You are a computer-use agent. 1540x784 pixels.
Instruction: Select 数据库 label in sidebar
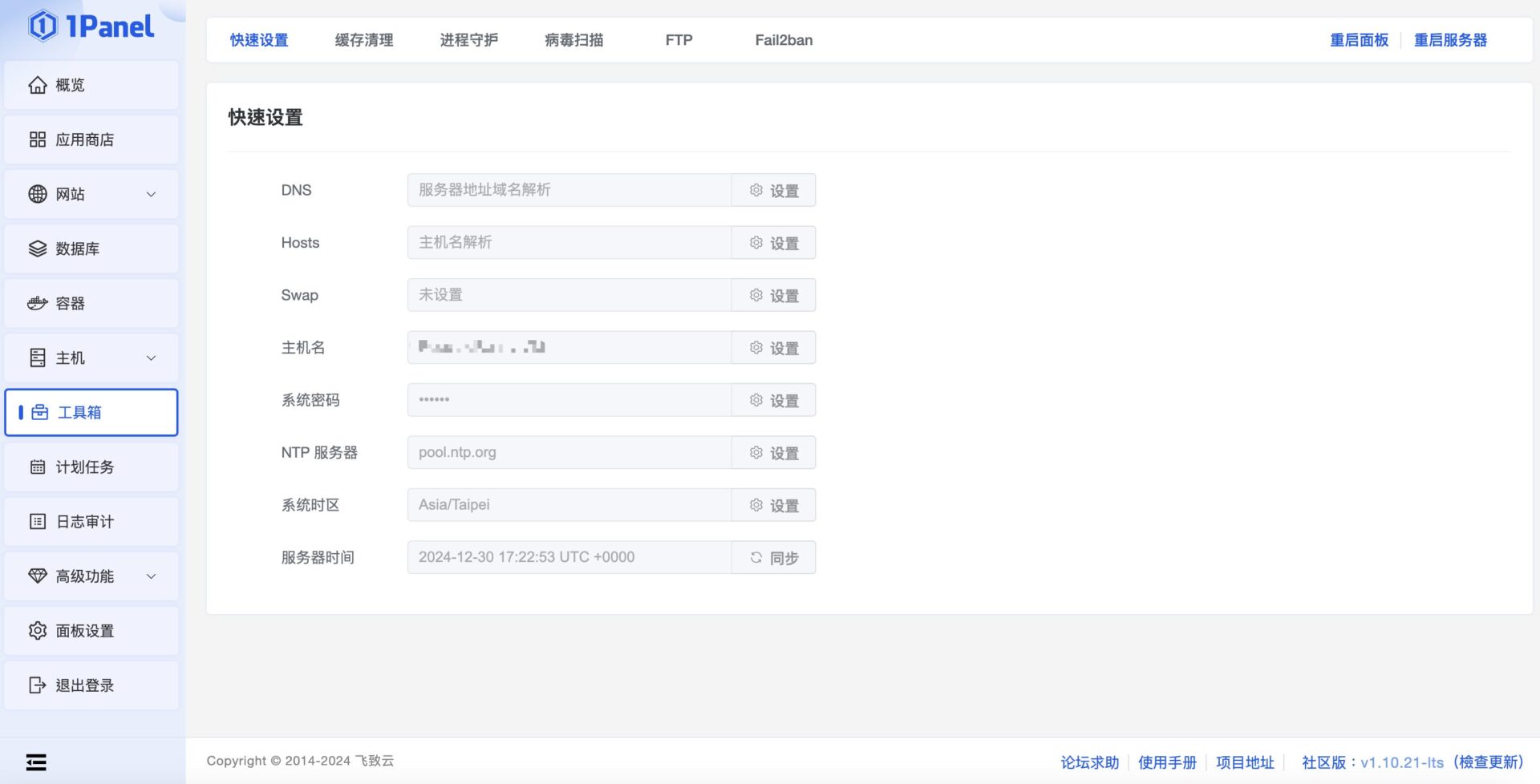click(x=78, y=249)
